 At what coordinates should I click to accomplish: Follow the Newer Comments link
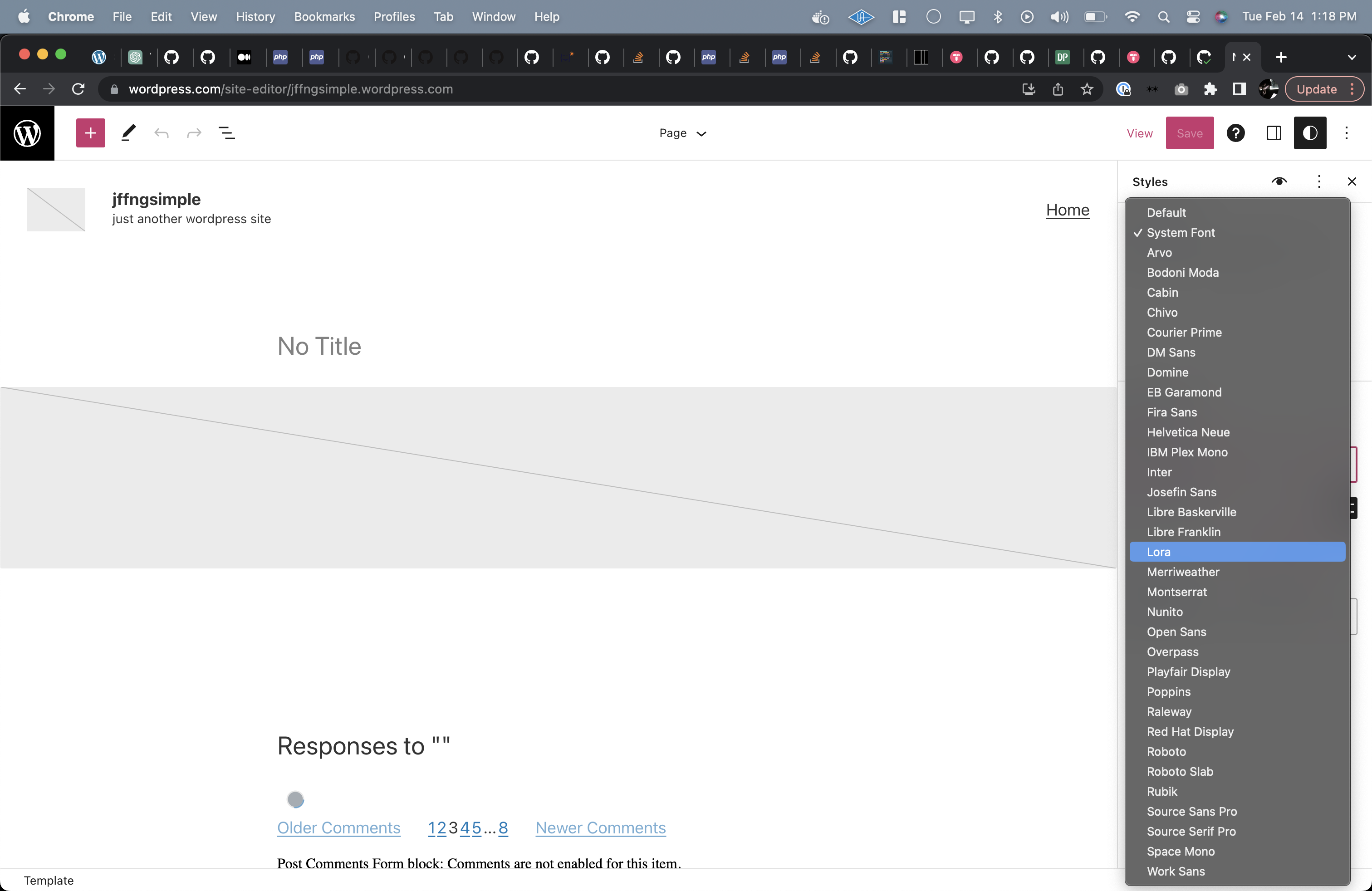[600, 828]
